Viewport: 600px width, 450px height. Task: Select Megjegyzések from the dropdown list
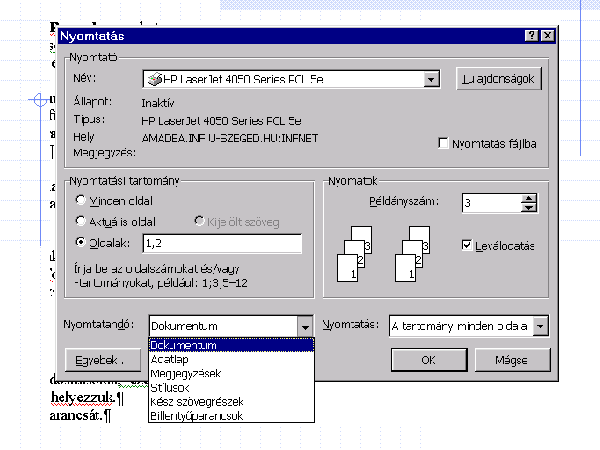pos(186,373)
